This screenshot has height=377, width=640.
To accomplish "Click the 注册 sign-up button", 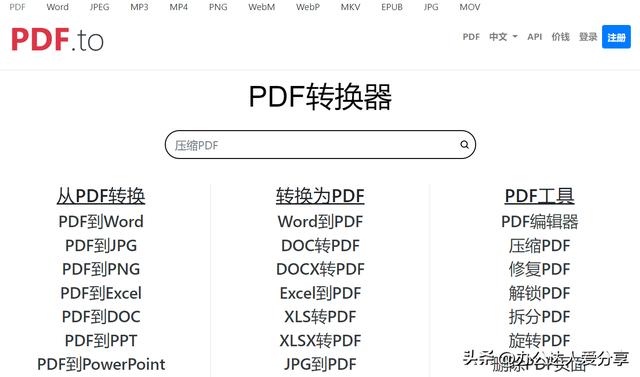I will (x=616, y=37).
